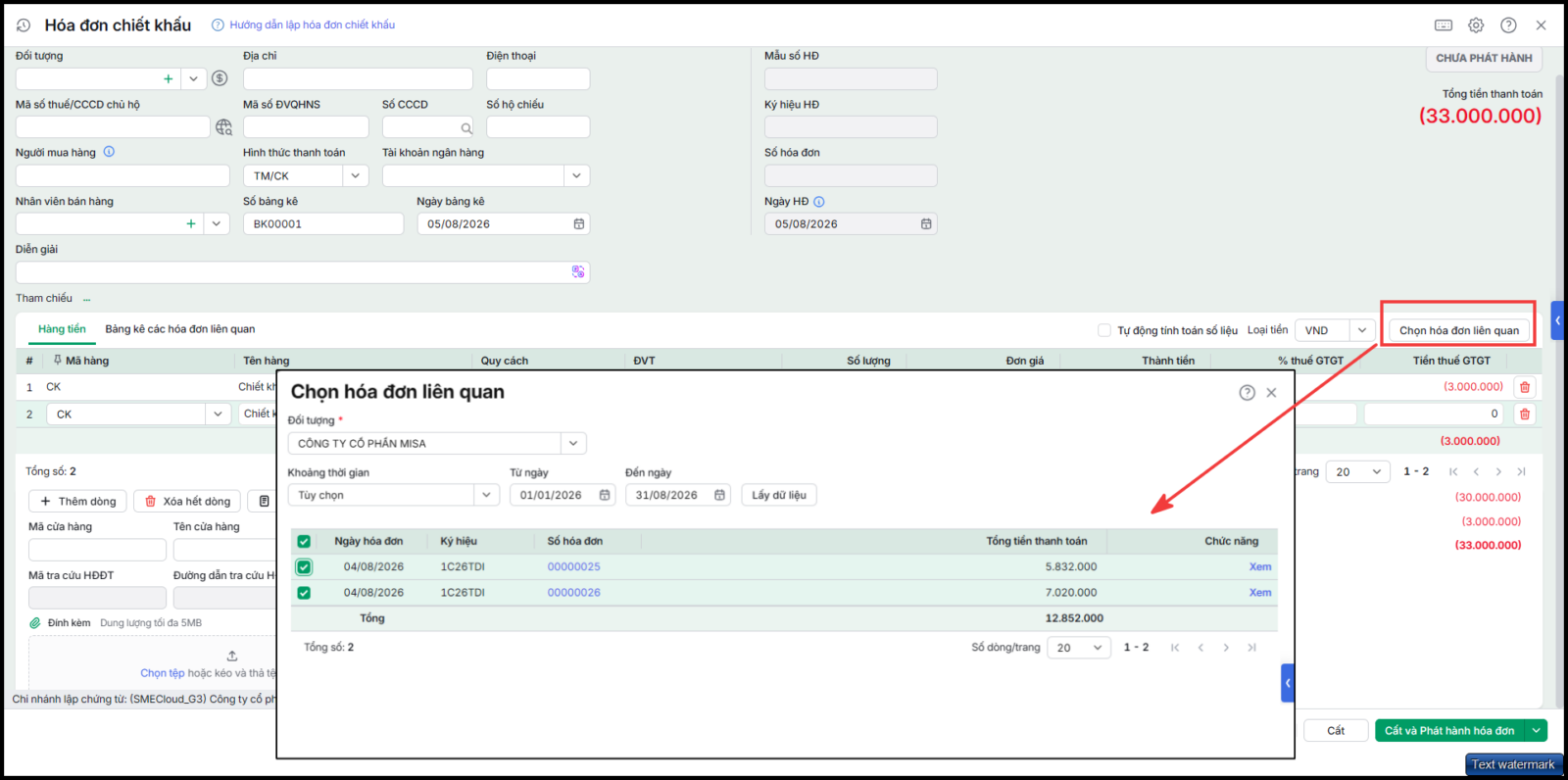Click Cất và Phát hành hóa đơn button
Viewport: 1568px width, 780px height.
coord(1449,731)
